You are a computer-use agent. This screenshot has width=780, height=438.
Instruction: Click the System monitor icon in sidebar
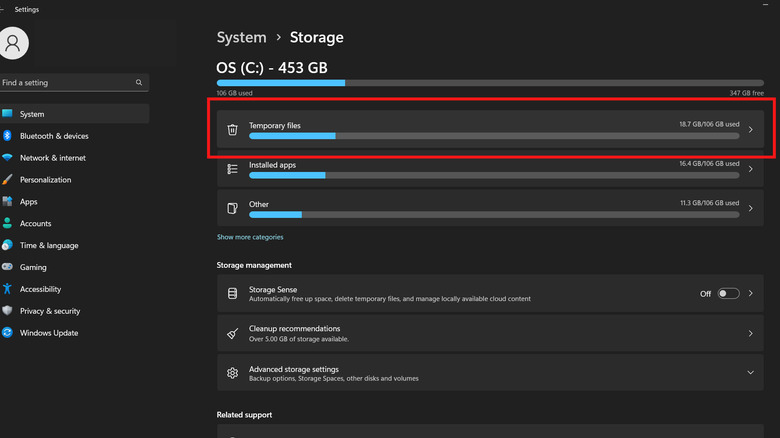[x=7, y=113]
